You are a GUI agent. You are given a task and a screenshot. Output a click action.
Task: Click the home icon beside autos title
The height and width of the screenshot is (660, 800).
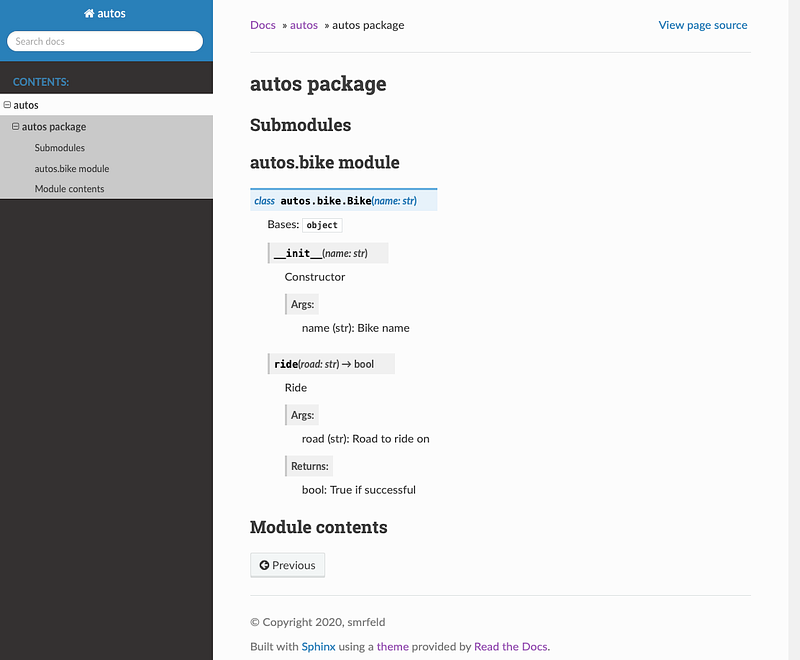click(89, 13)
